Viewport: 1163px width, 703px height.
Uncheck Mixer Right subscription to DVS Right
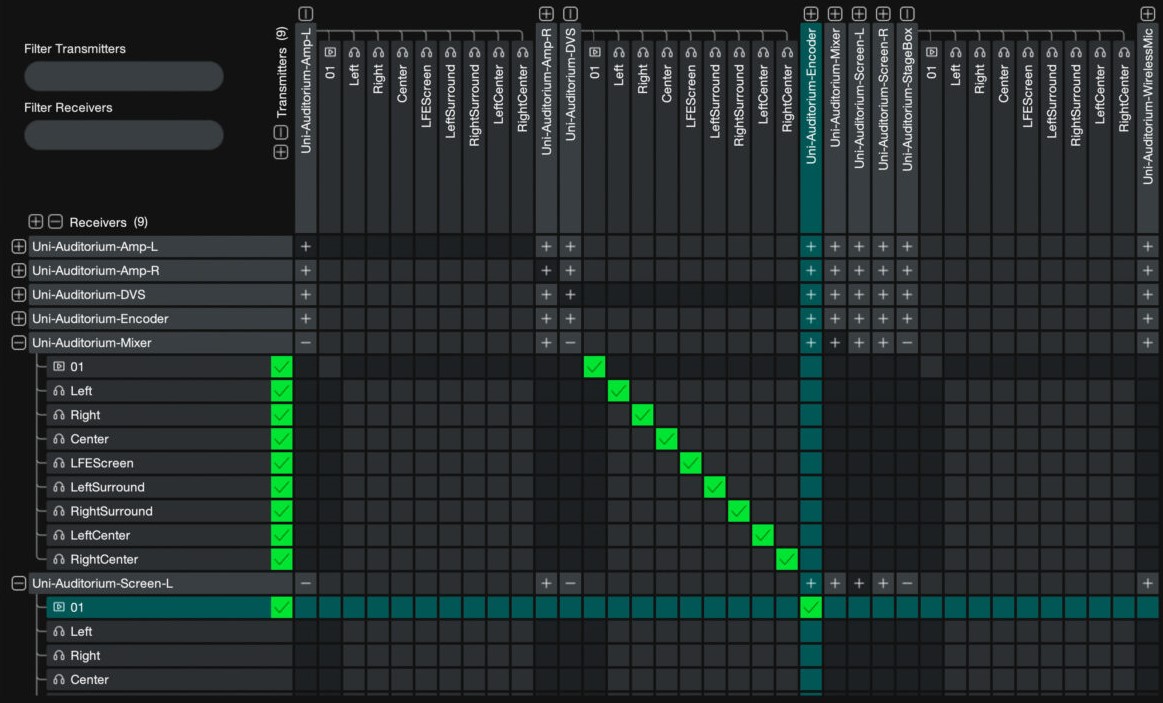(642, 415)
